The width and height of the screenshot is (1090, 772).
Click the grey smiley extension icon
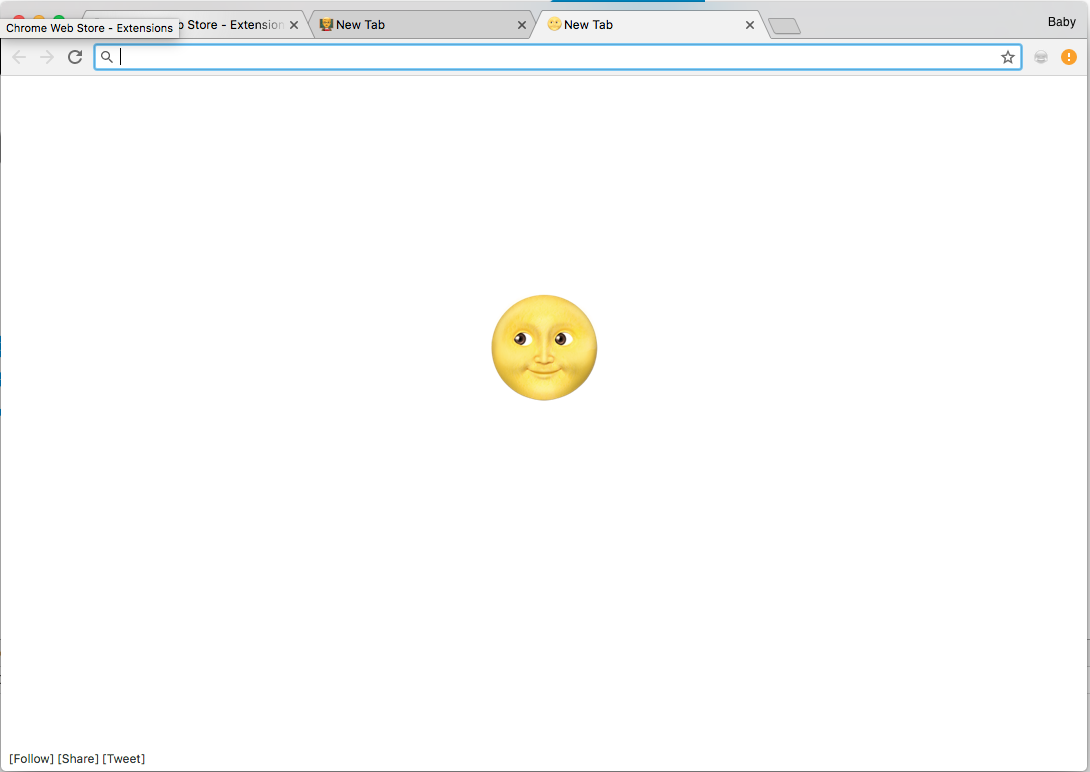[x=1041, y=57]
